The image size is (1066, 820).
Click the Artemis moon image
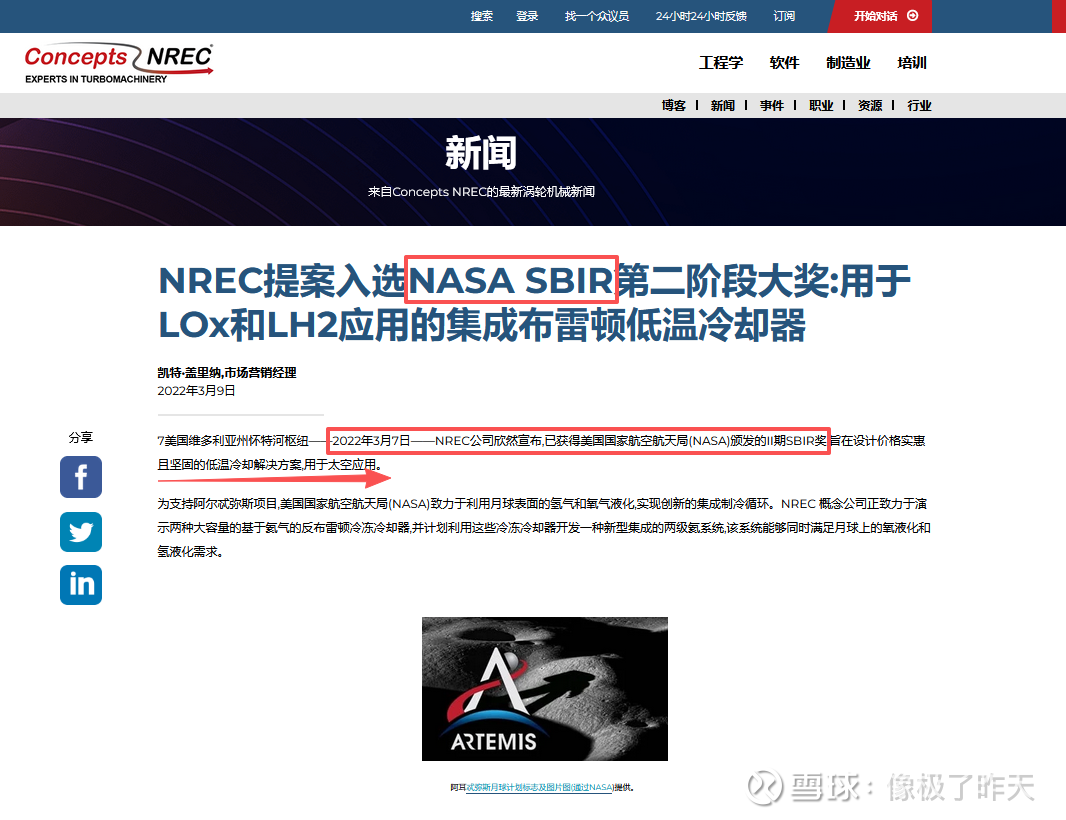[x=545, y=689]
